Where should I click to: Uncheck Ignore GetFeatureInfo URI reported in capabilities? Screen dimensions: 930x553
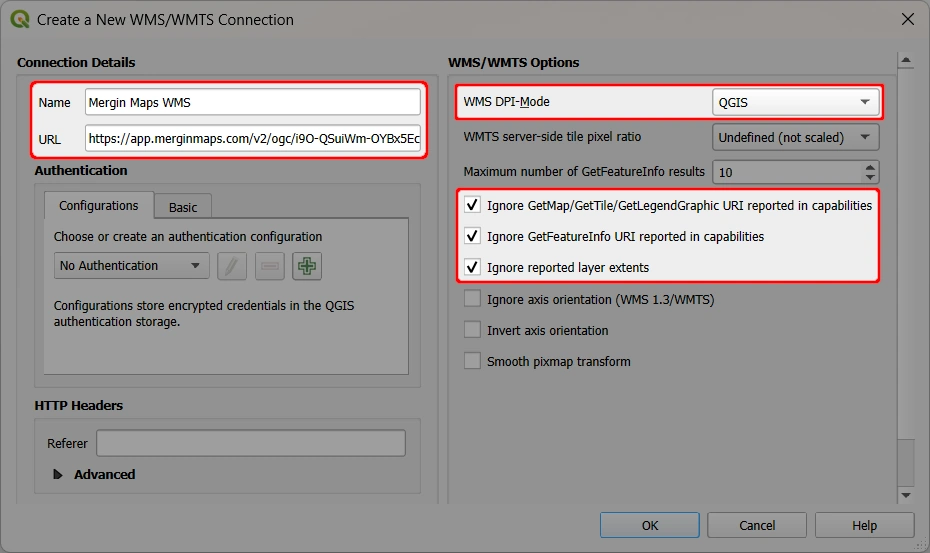pos(472,236)
